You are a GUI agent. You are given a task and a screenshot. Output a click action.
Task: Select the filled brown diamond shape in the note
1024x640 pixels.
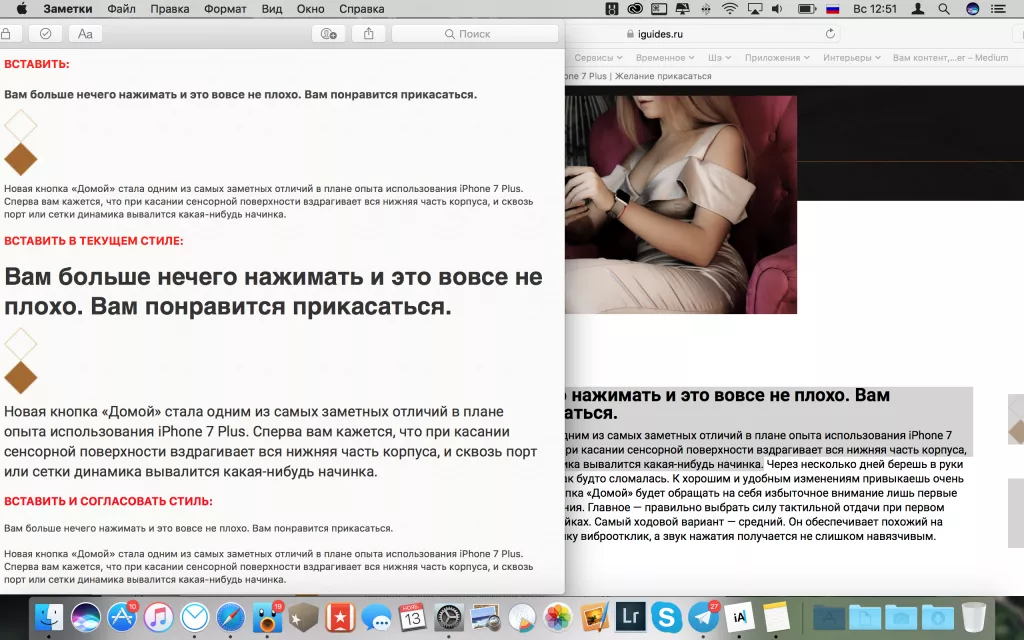click(20, 158)
